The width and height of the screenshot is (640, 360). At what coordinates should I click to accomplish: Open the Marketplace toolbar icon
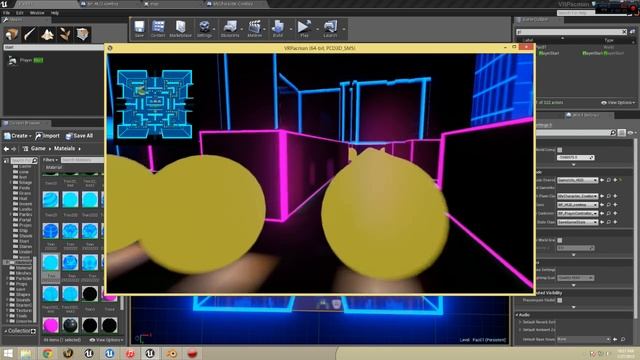180,29
